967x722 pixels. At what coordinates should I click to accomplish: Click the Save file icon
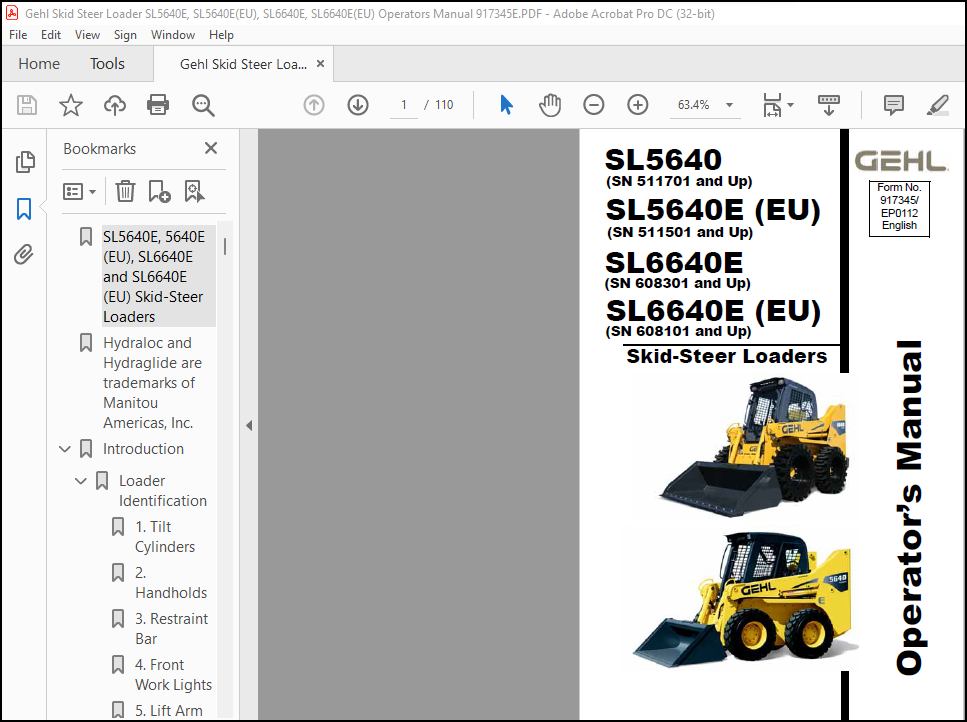[x=27, y=105]
